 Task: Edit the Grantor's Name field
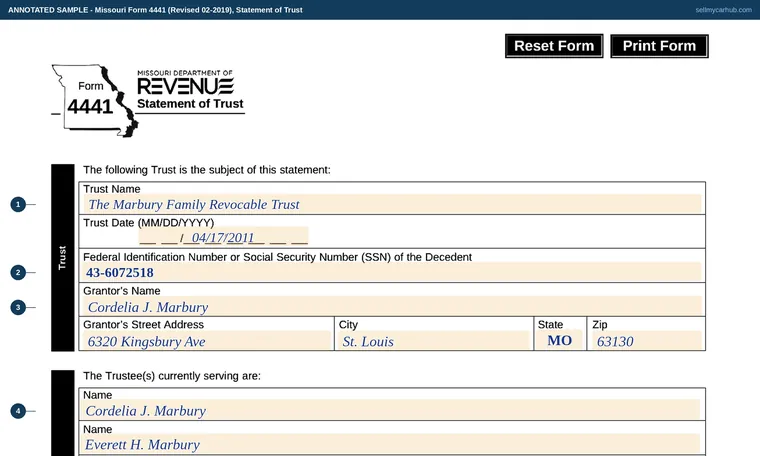pos(392,307)
